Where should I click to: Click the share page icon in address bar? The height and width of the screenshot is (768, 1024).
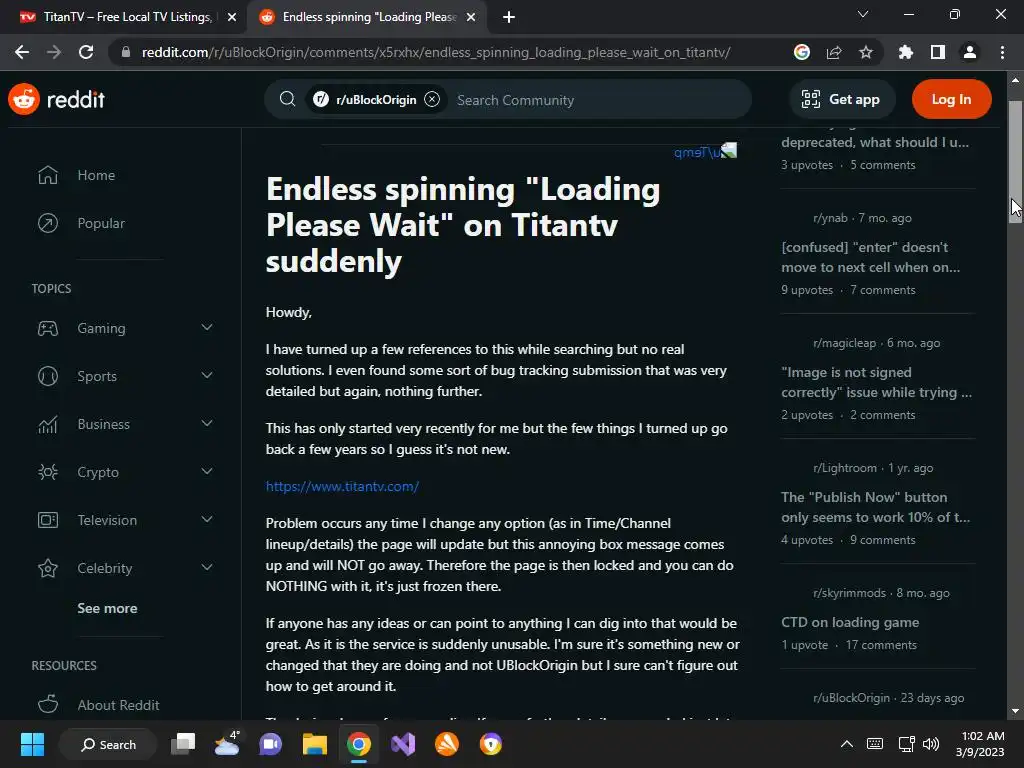pos(834,52)
